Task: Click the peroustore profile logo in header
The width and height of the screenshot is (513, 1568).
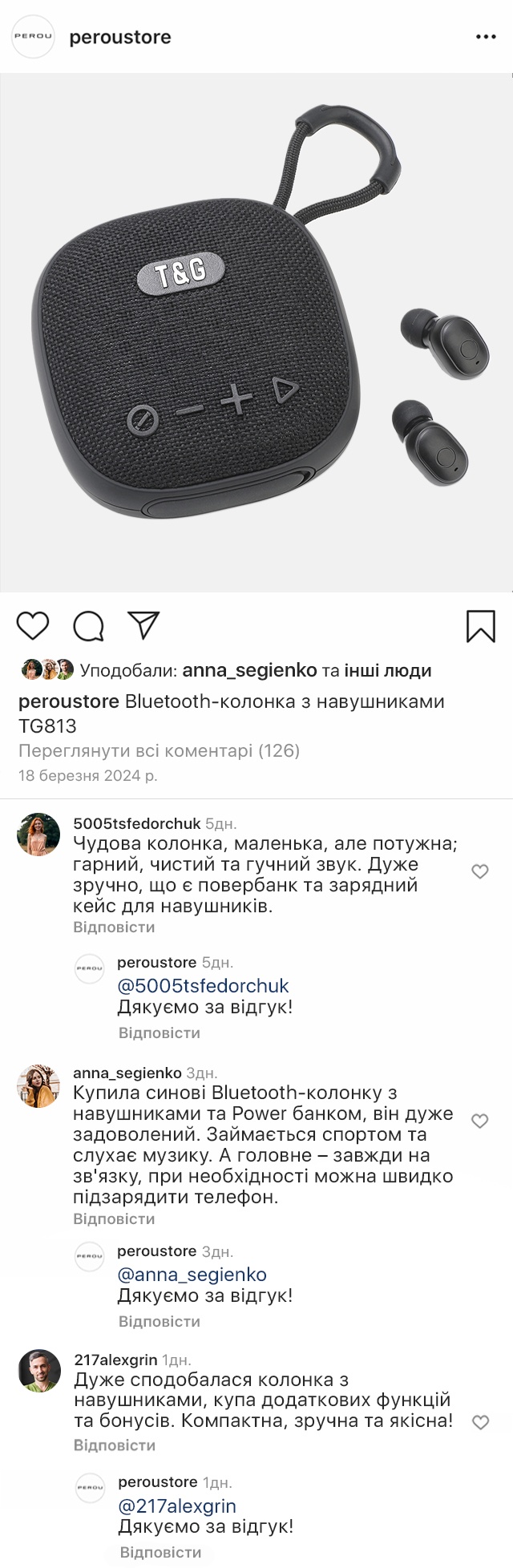Action: [33, 37]
